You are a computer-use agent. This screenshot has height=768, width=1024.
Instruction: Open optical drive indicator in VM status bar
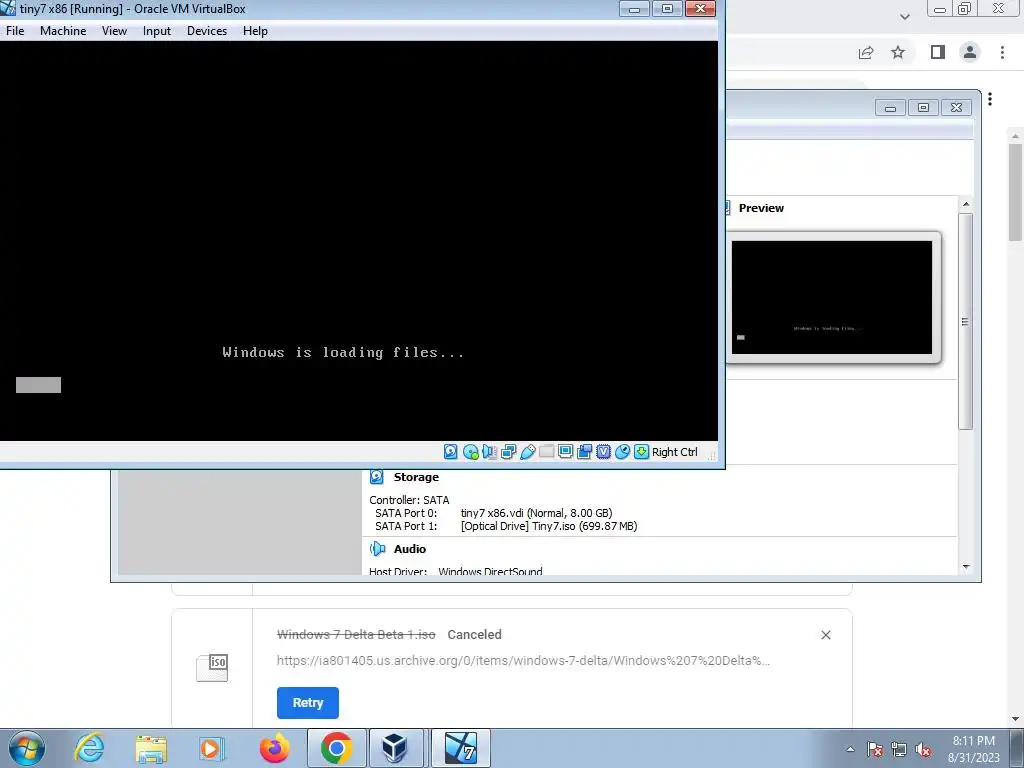click(470, 451)
